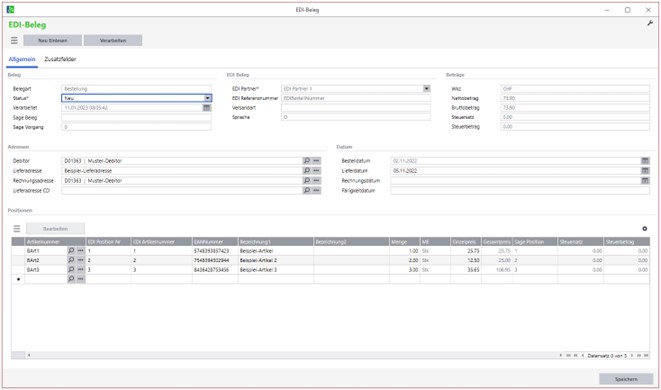This screenshot has width=661, height=390.
Task: Open calendar for Verarbeitet date
Action: (207, 108)
